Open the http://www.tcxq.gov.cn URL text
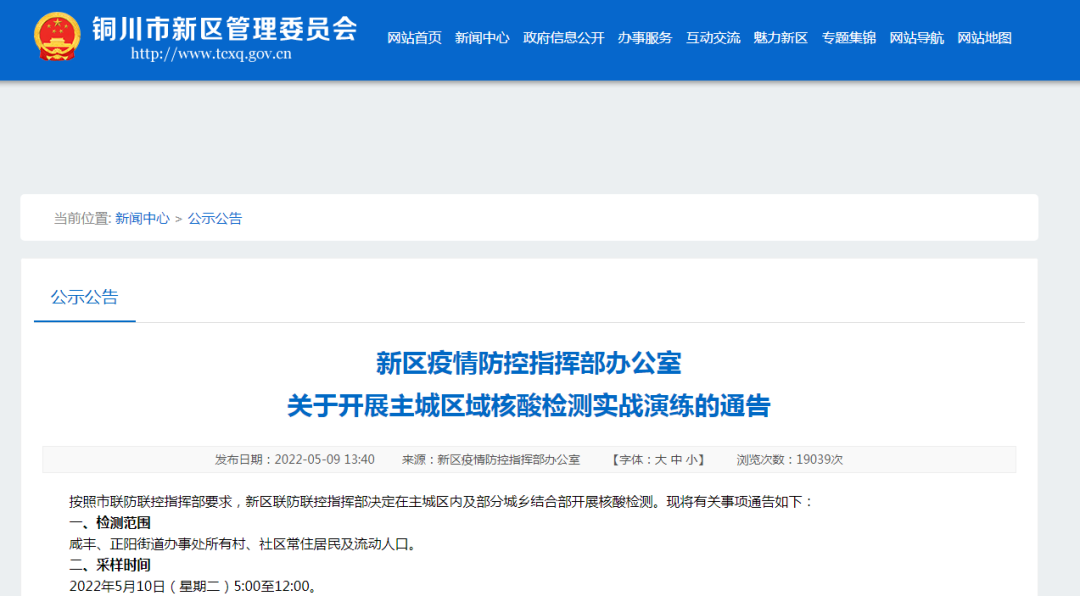Viewport: 1080px width, 596px height. 211,54
